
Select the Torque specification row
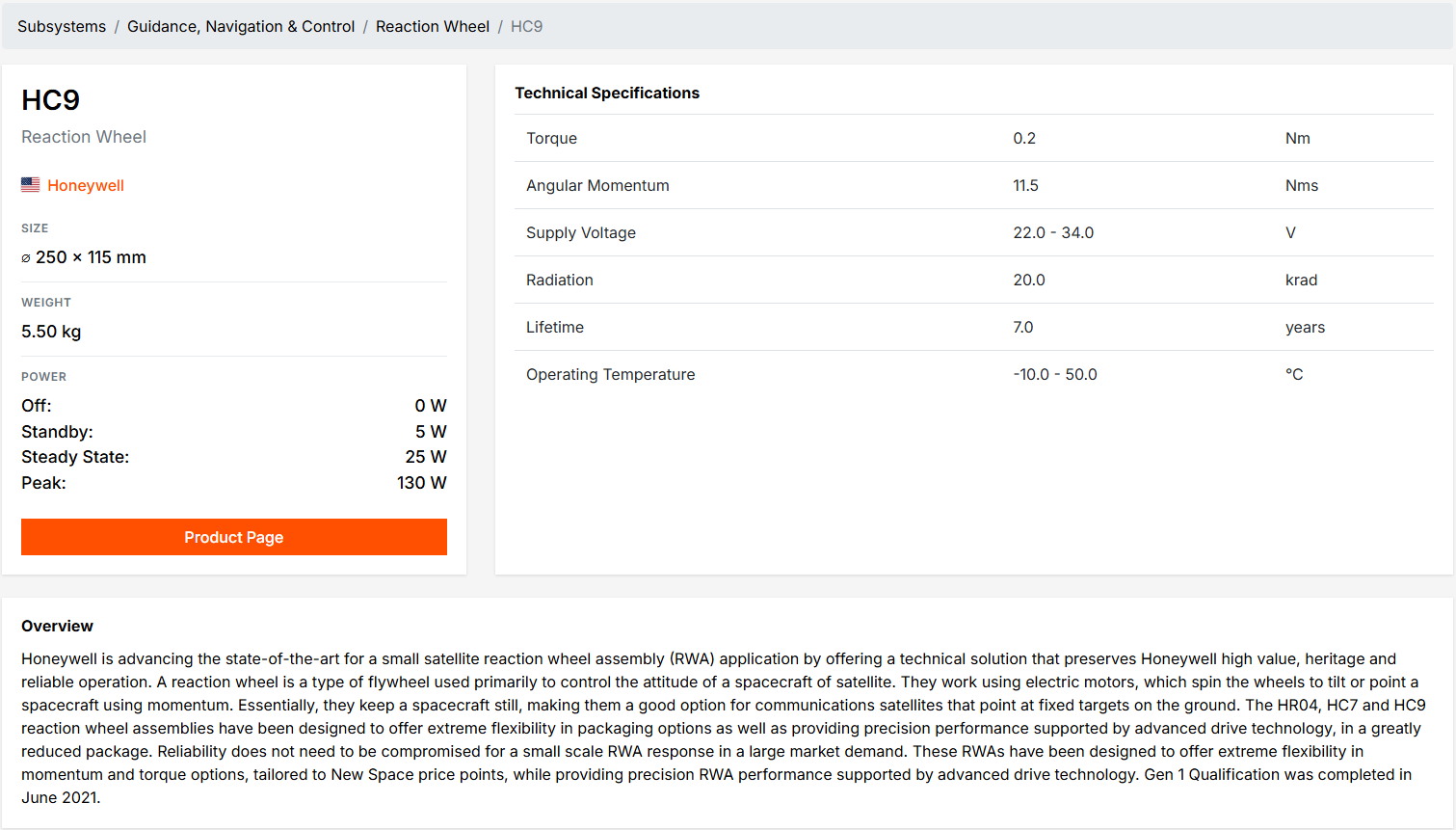pos(551,138)
